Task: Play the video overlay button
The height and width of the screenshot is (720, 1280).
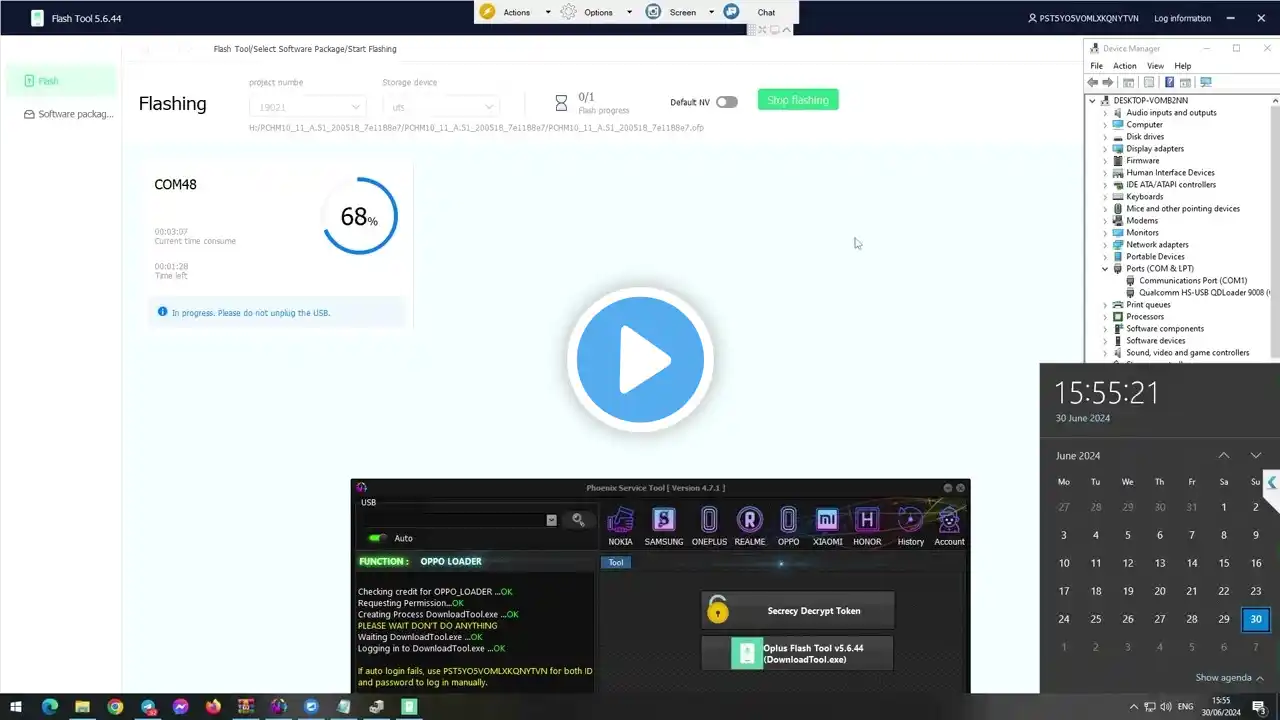Action: pos(640,360)
